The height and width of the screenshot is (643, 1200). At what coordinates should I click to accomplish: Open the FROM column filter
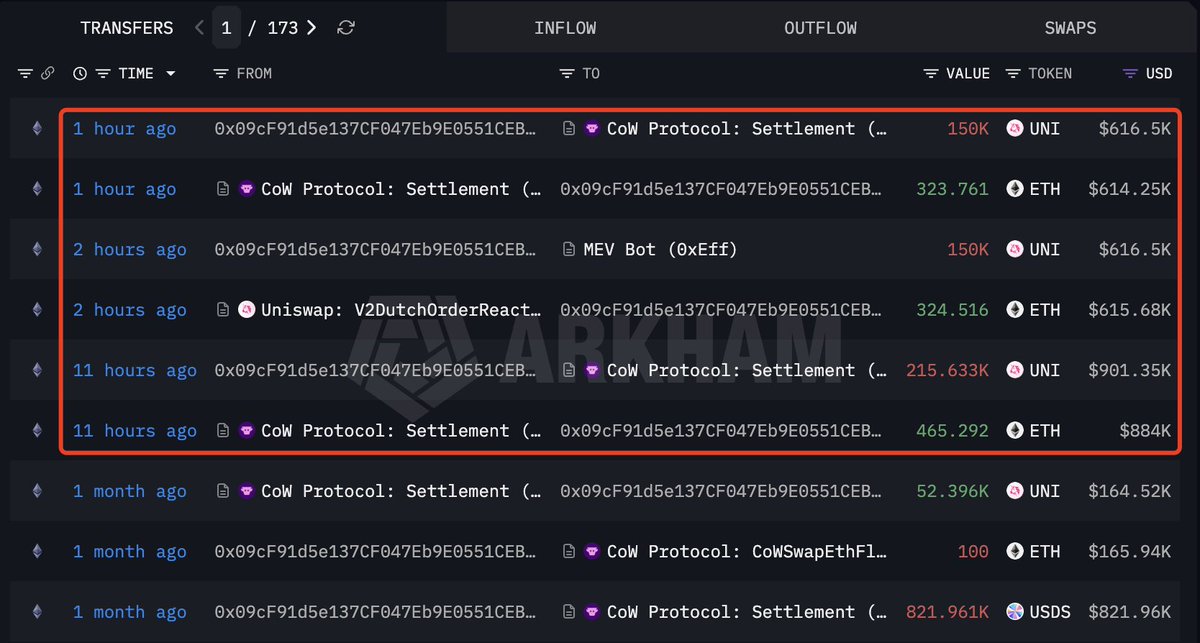[221, 74]
